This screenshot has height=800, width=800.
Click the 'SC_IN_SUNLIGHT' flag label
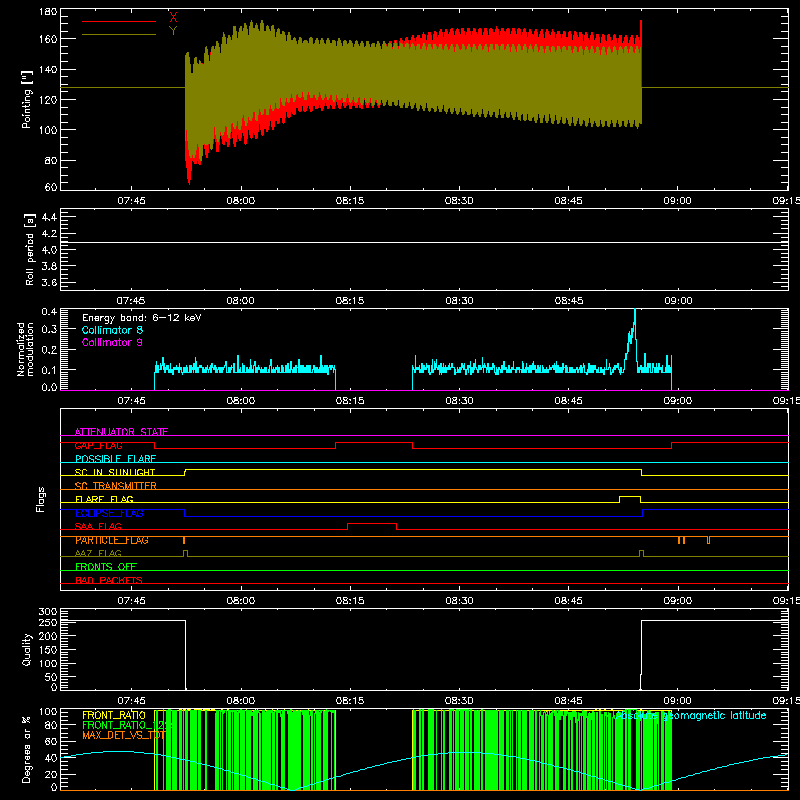pyautogui.click(x=115, y=472)
